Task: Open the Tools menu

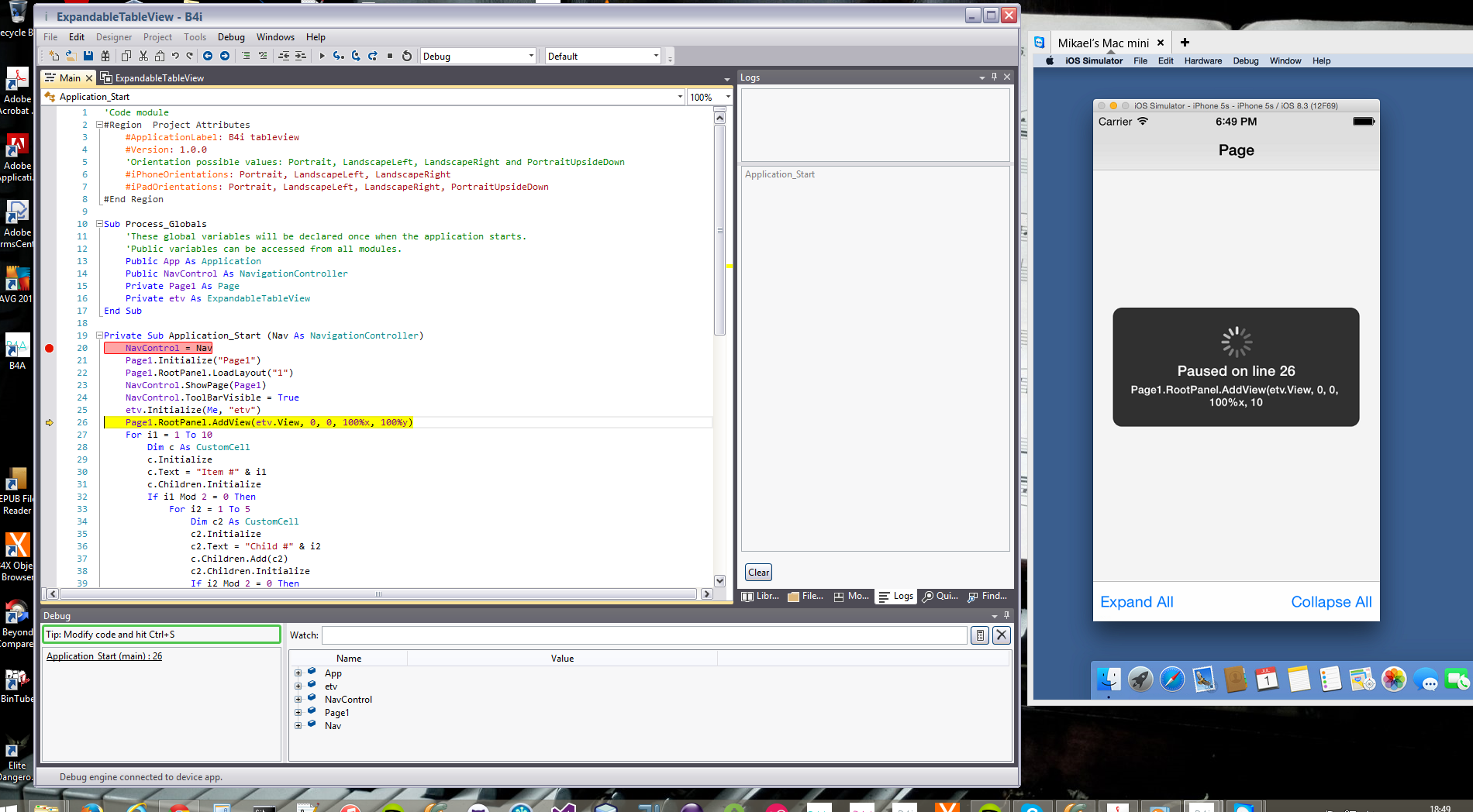Action: tap(195, 37)
